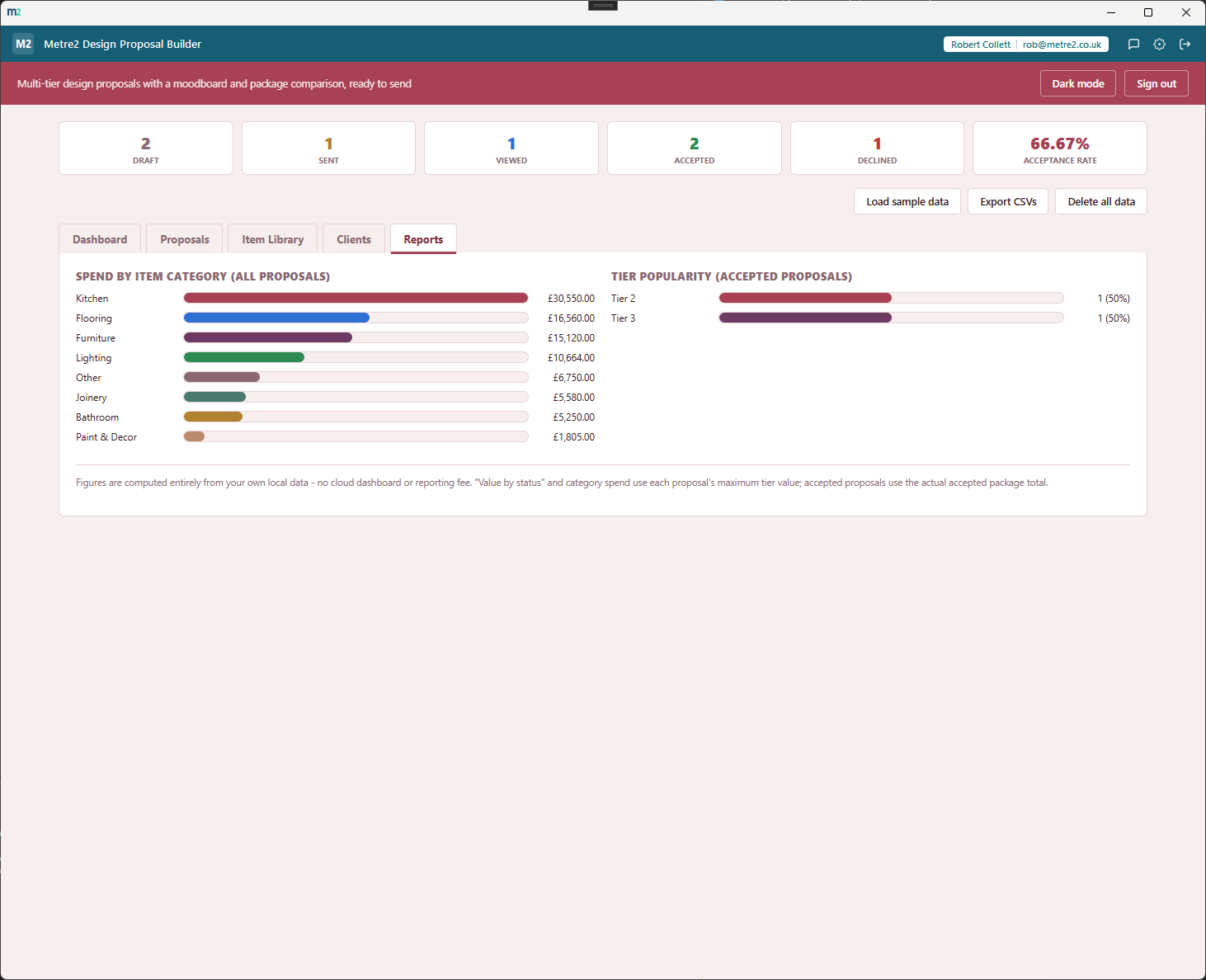The height and width of the screenshot is (980, 1206).
Task: Click the £10,664.00 Lighting value
Action: (571, 358)
